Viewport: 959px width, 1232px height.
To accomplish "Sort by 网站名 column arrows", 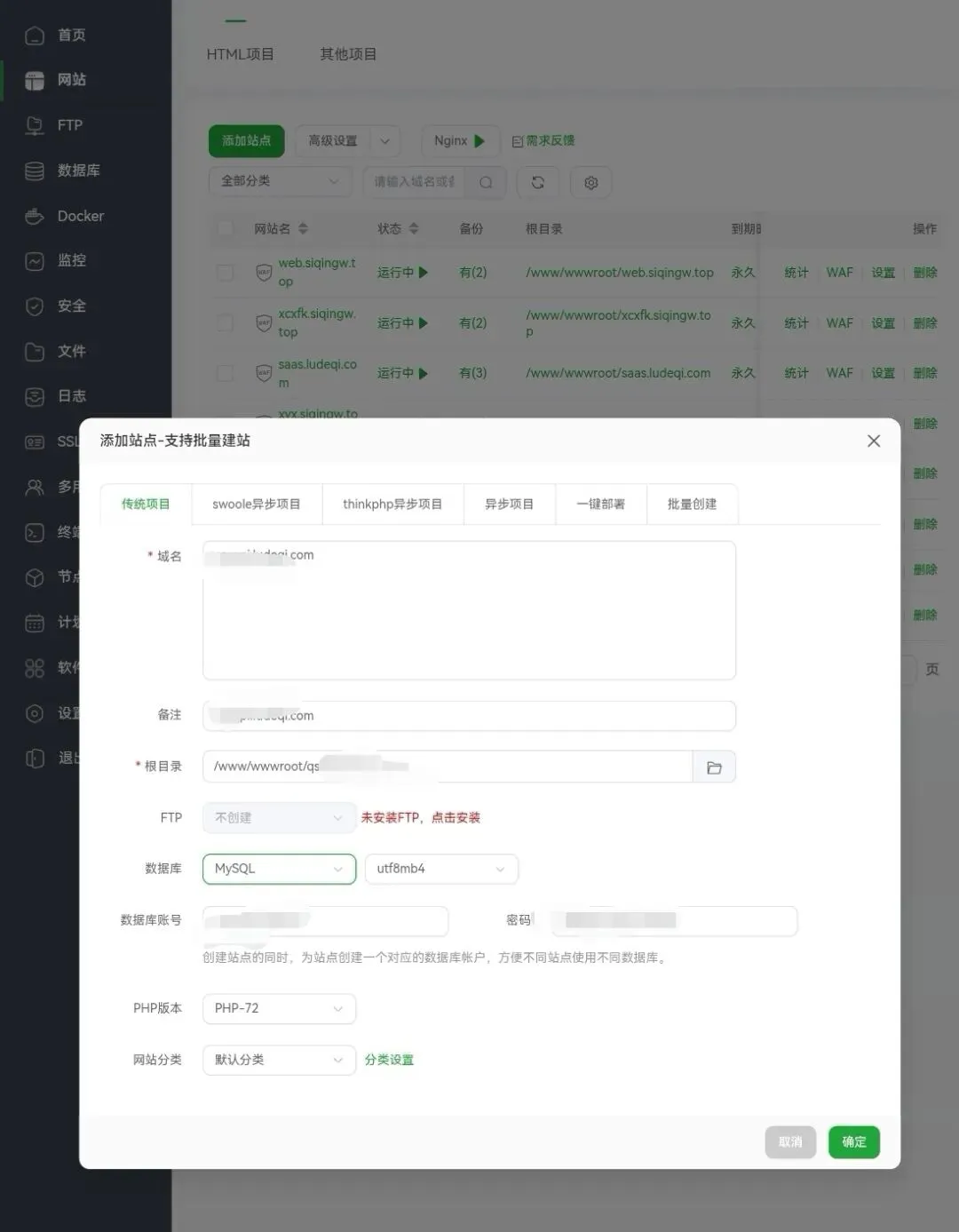I will click(x=303, y=228).
